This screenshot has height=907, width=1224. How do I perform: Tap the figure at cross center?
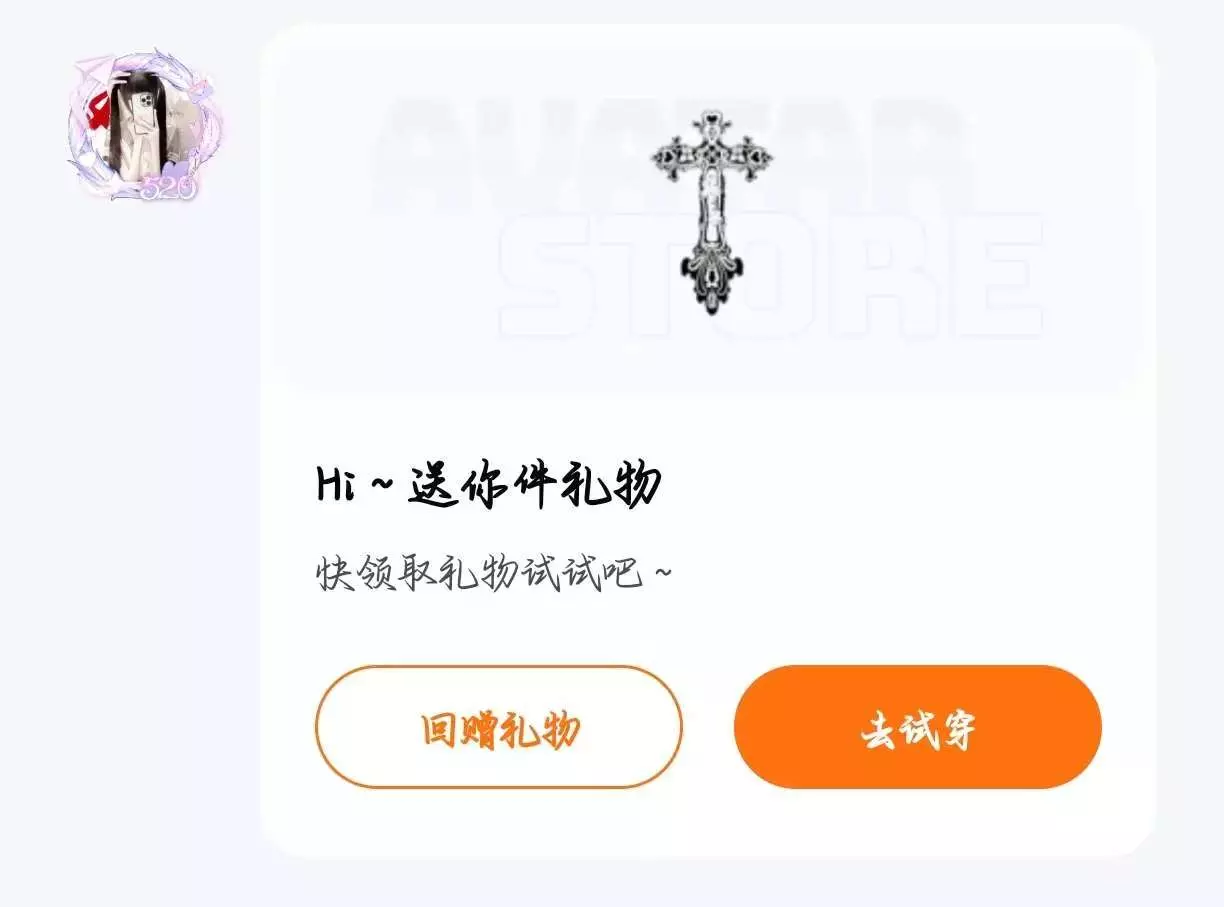click(713, 203)
